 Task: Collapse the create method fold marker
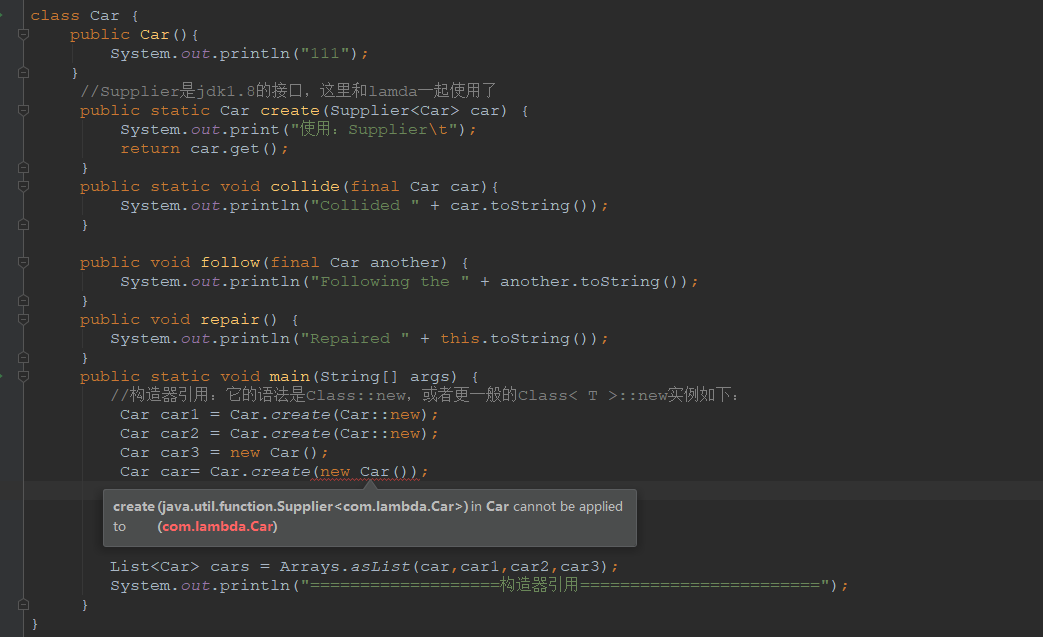click(x=23, y=110)
